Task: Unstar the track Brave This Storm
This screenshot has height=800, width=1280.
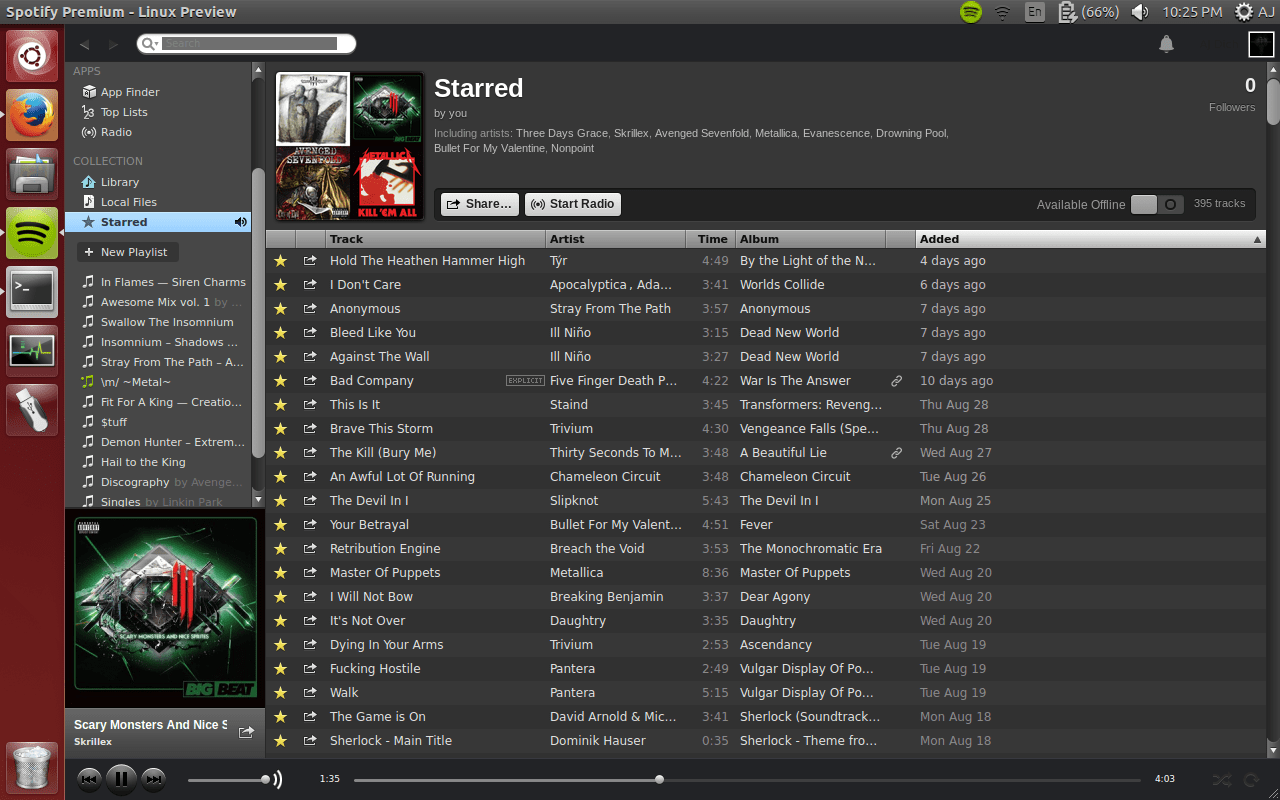Action: (281, 429)
